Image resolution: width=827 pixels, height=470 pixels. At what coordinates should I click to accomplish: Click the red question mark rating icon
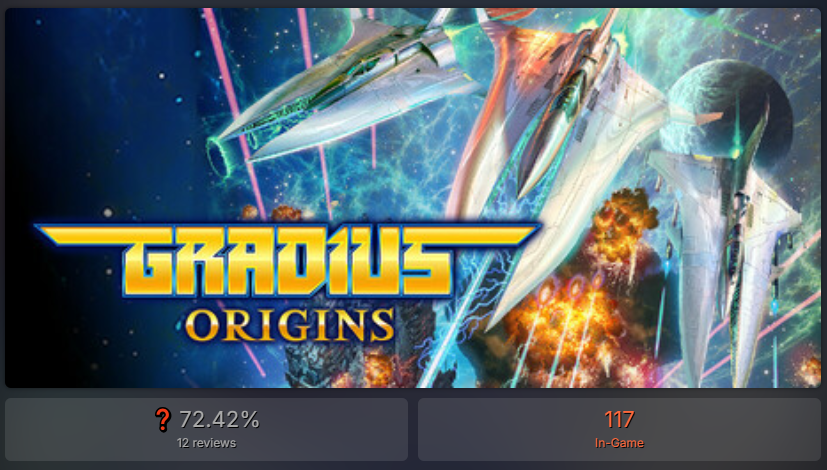(163, 420)
